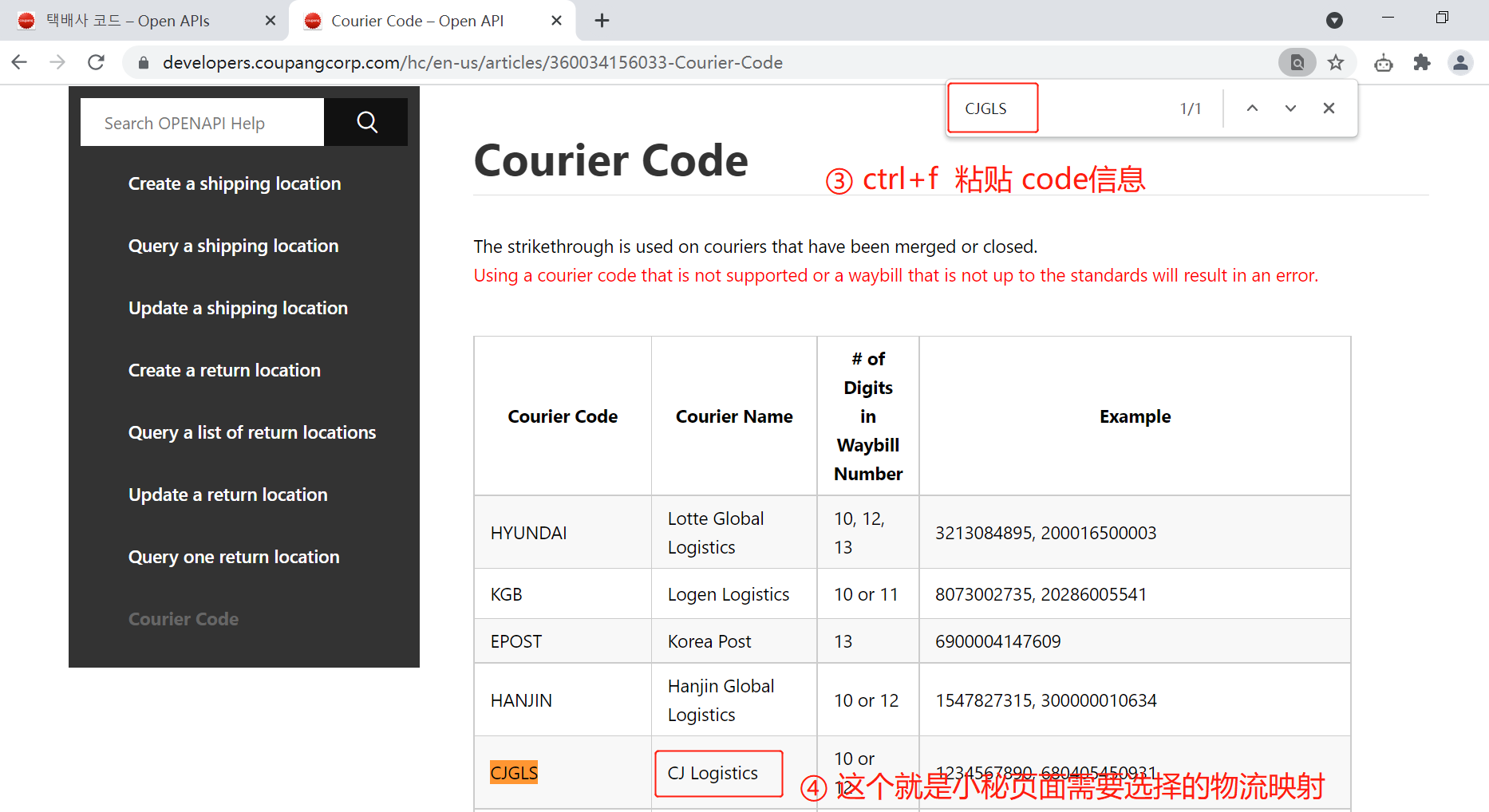Screen dimensions: 1489x812
Task: Click the highlighted CJGLS code cell
Action: [514, 772]
